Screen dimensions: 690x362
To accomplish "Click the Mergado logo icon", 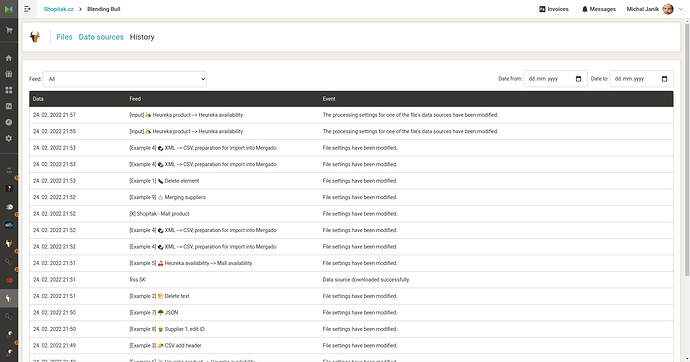I will [x=9, y=9].
